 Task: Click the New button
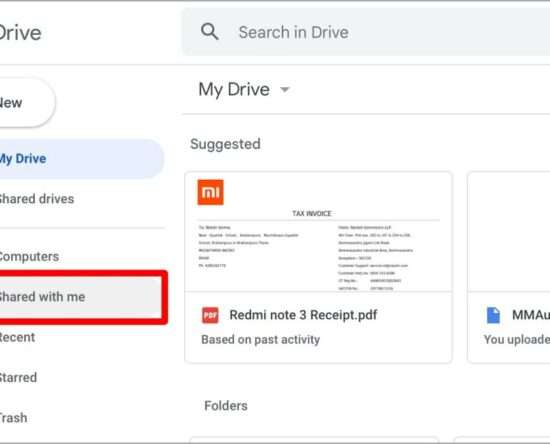pos(25,103)
